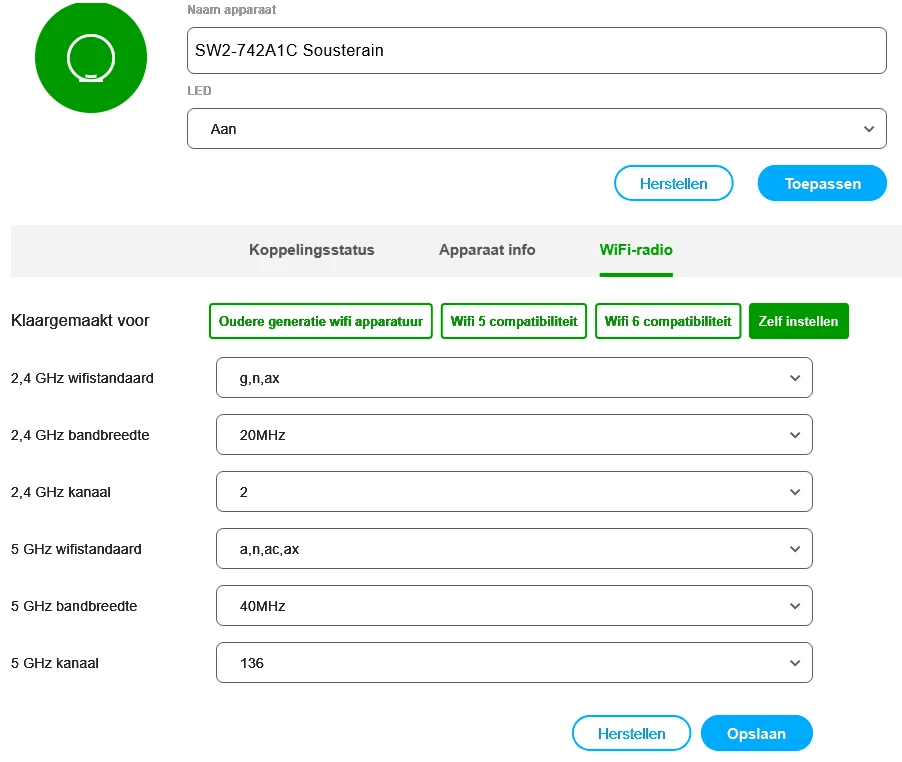902x762 pixels.
Task: Open the Apparaat info tab
Action: (x=487, y=250)
